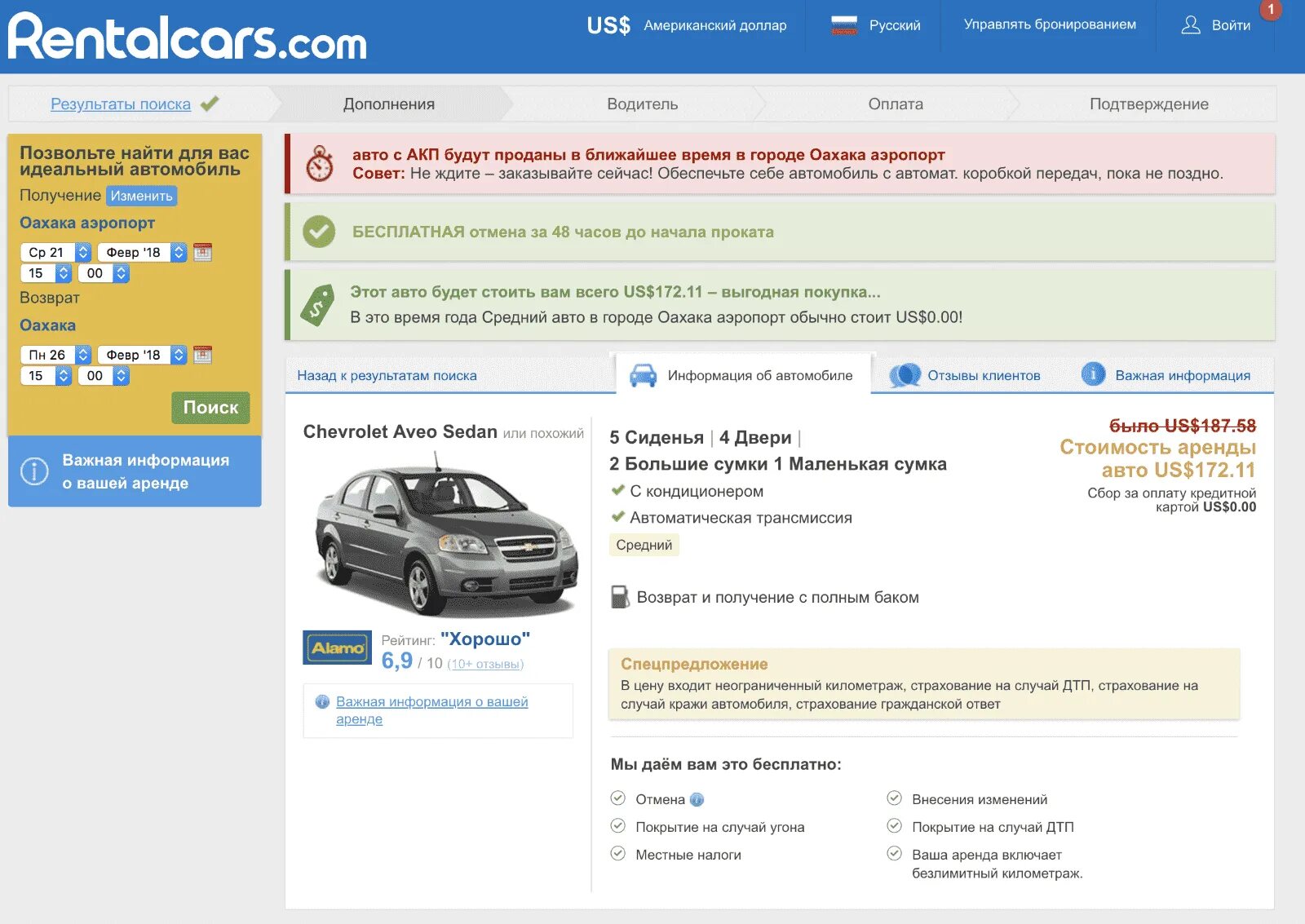Viewport: 1305px width, 924px height.
Task: Go back via Назад к результатам поиска
Action: [387, 375]
